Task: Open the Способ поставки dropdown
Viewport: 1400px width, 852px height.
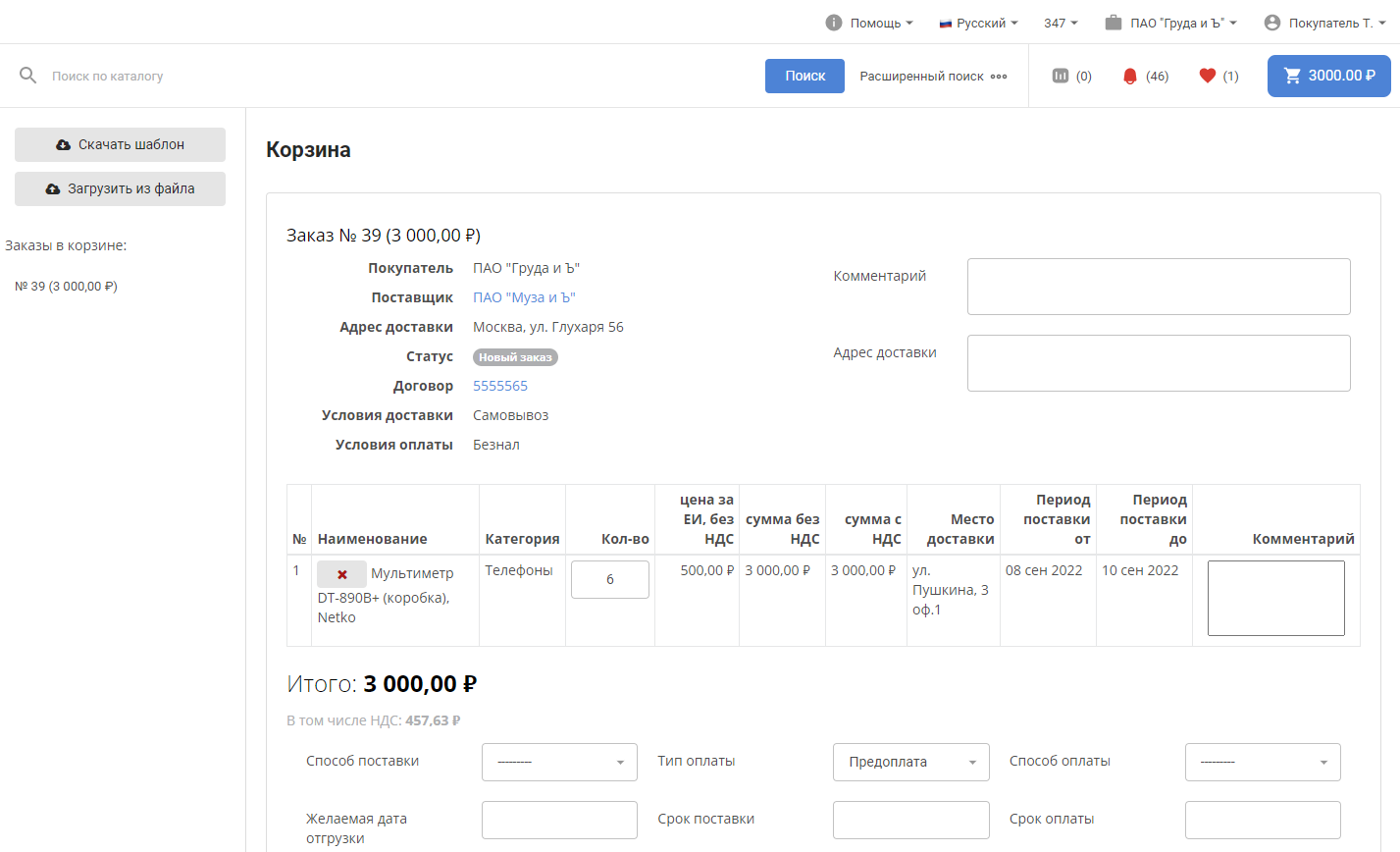Action: (x=559, y=762)
